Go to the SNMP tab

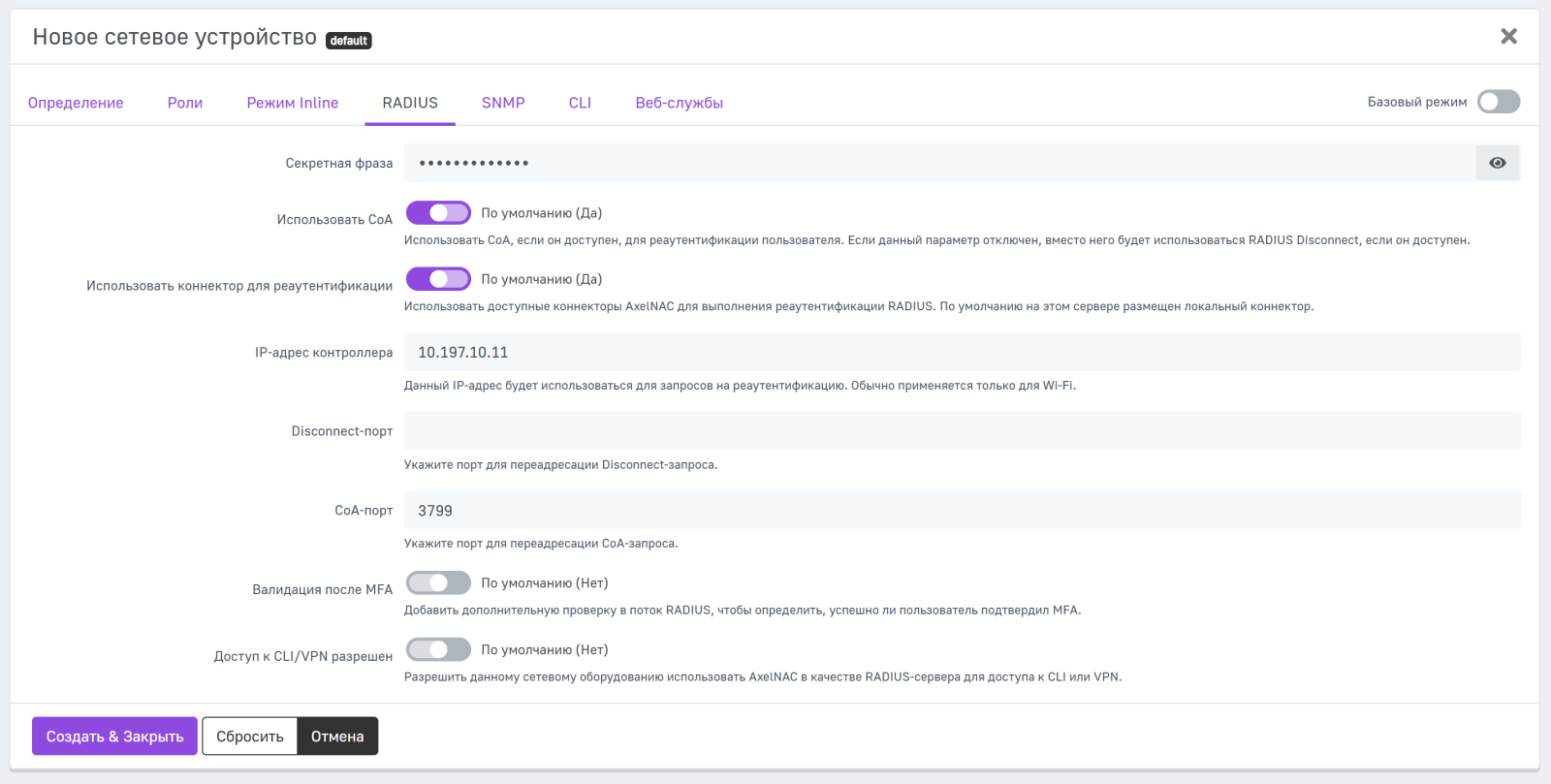pyautogui.click(x=503, y=103)
